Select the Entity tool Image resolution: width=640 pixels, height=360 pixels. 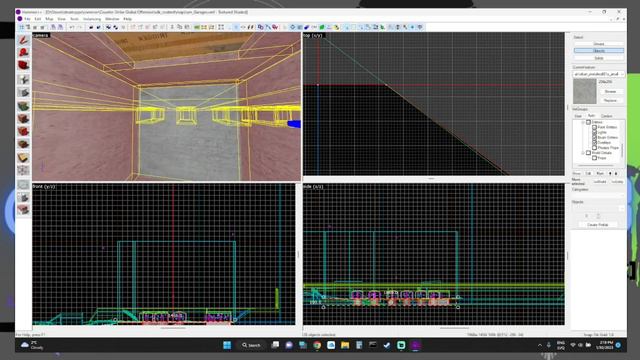(x=23, y=79)
